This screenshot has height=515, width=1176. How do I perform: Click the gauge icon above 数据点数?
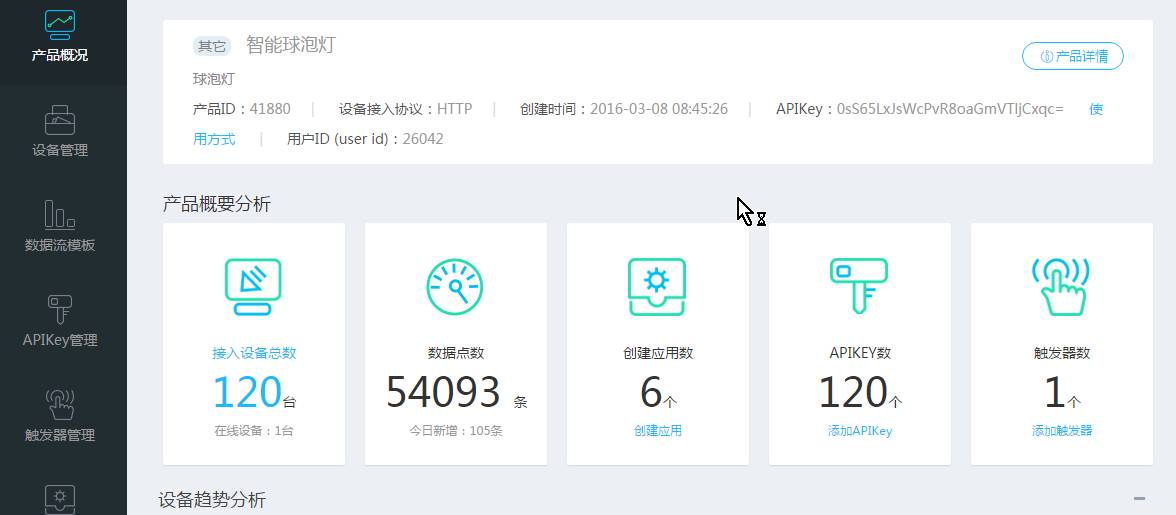tap(455, 286)
